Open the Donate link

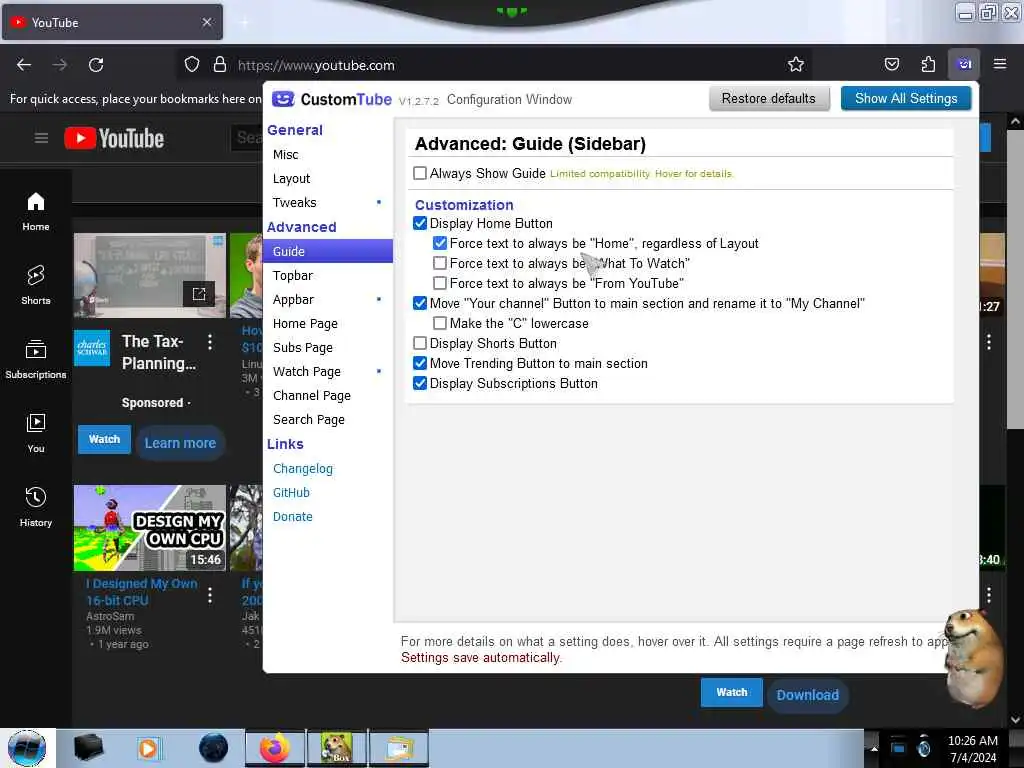[x=293, y=517]
